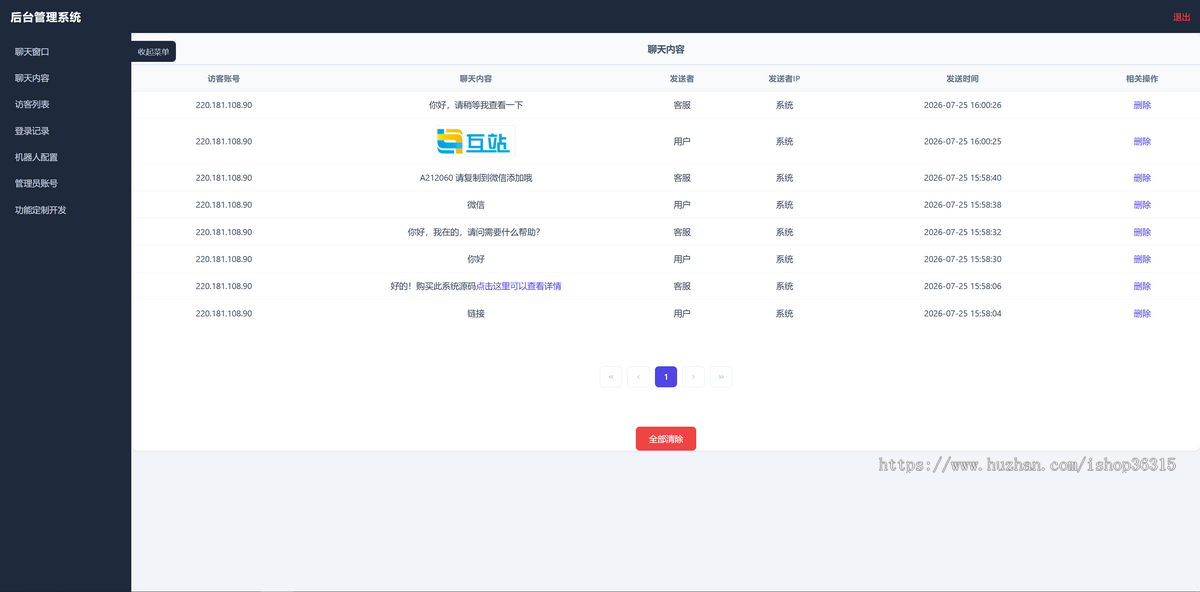Click the 发送者IP column header
This screenshot has height=592, width=1200.
784,78
